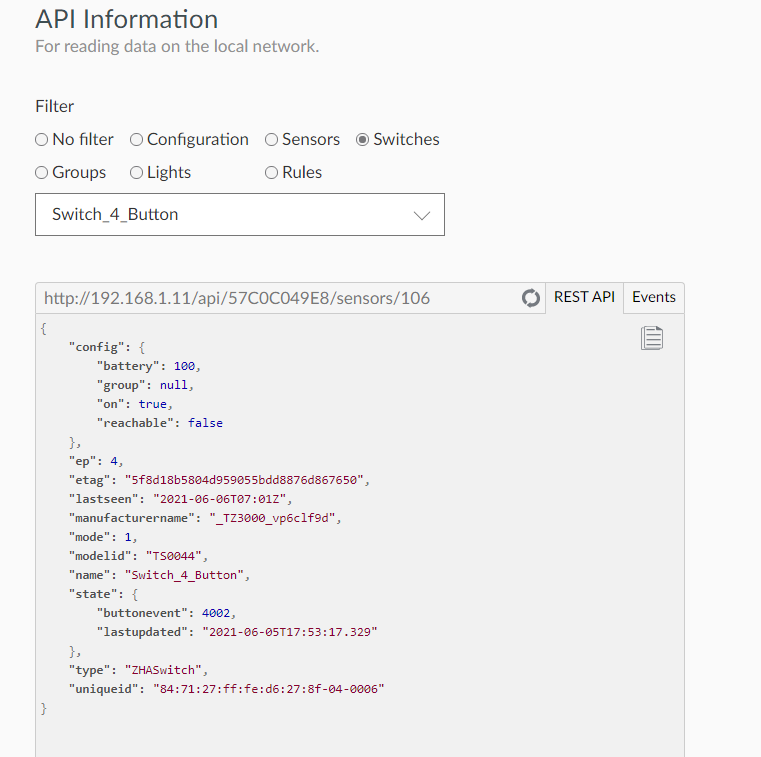This screenshot has width=761, height=757.
Task: Click the API Information heading
Action: pyautogui.click(x=127, y=19)
